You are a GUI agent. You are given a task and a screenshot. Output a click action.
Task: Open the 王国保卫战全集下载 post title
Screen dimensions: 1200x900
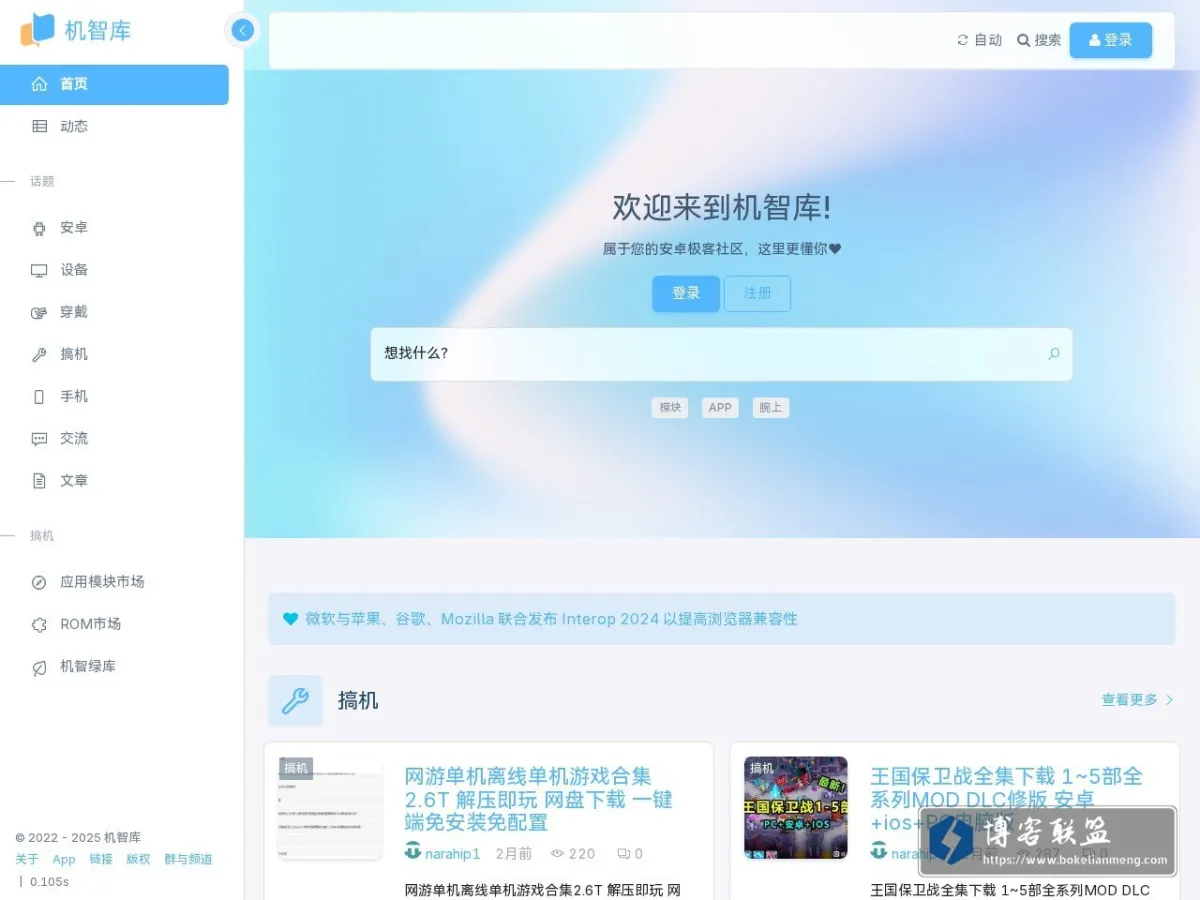click(x=1007, y=799)
